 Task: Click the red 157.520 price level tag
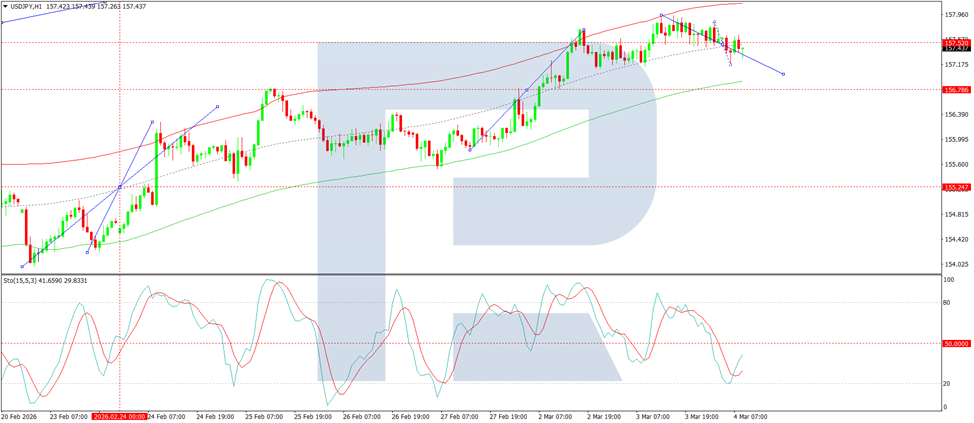pyautogui.click(x=956, y=42)
